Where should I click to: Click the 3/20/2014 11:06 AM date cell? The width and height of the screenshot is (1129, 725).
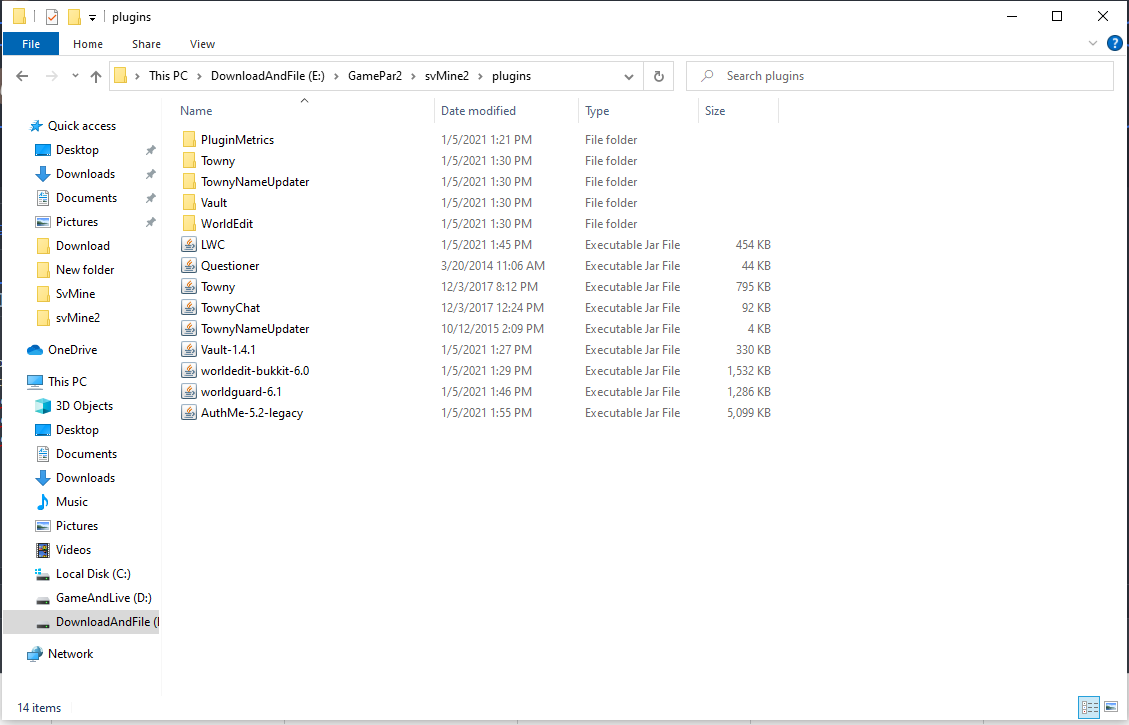click(x=493, y=266)
